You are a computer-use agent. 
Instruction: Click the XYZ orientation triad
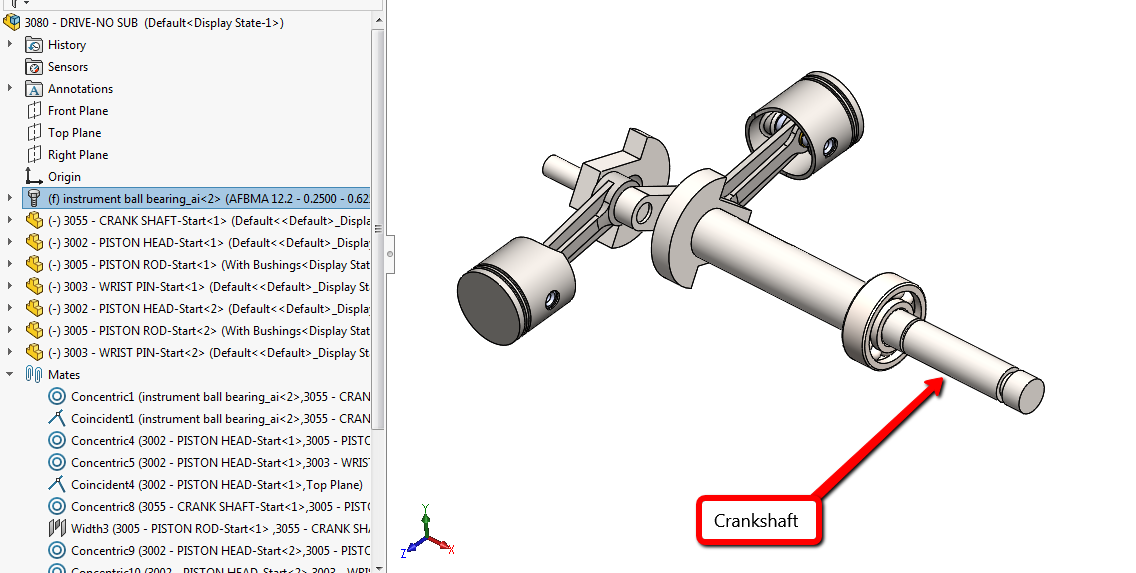(427, 532)
